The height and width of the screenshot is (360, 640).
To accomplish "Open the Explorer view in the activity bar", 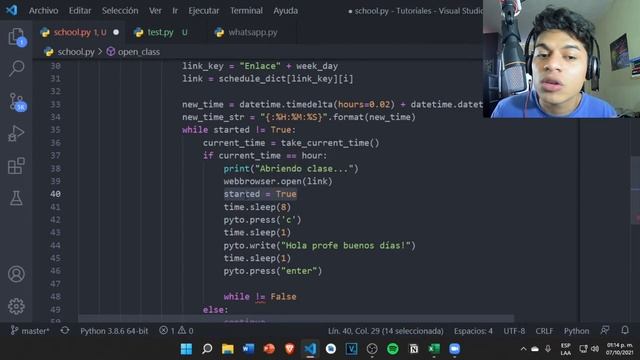I will click(x=16, y=37).
